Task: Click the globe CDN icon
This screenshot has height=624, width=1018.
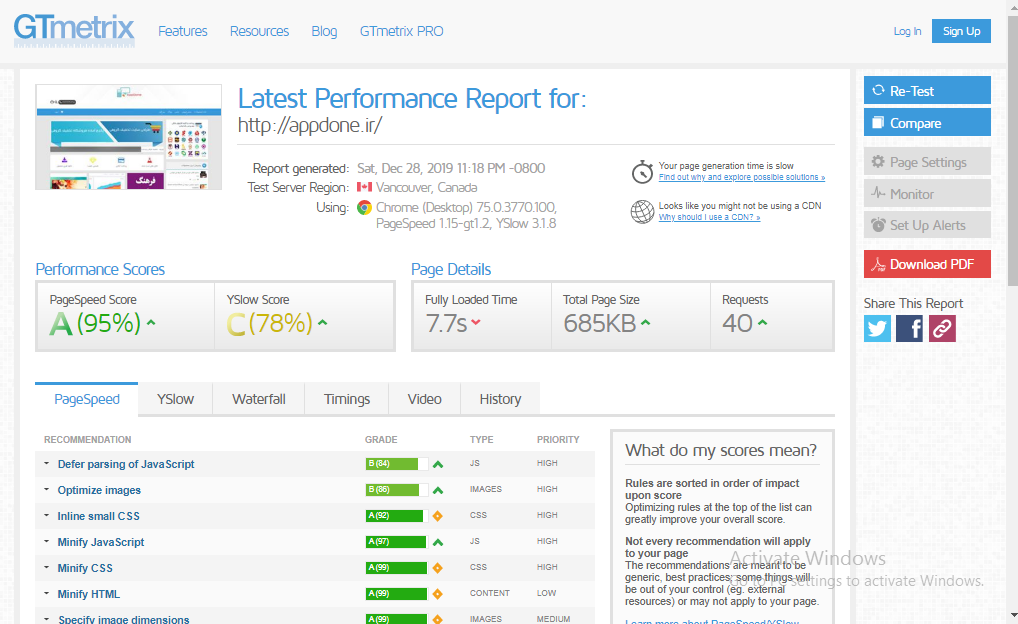Action: click(642, 211)
